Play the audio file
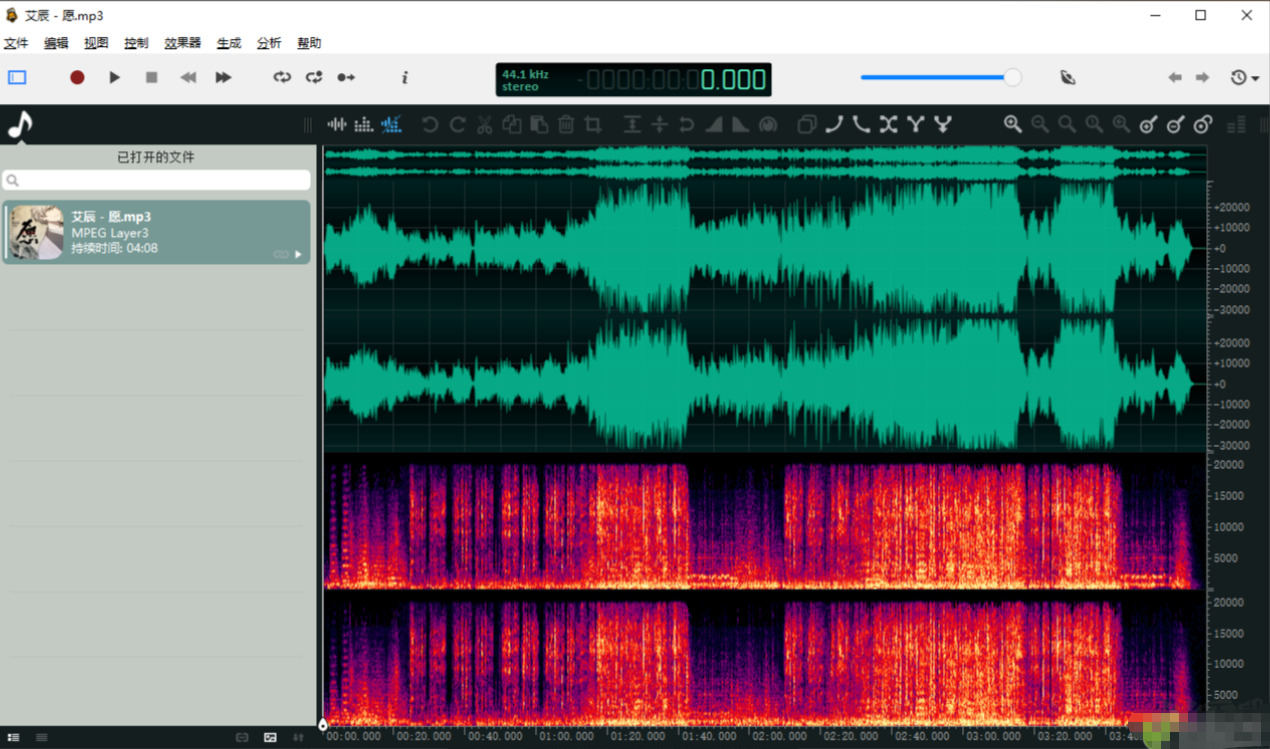1270x749 pixels. (x=114, y=77)
